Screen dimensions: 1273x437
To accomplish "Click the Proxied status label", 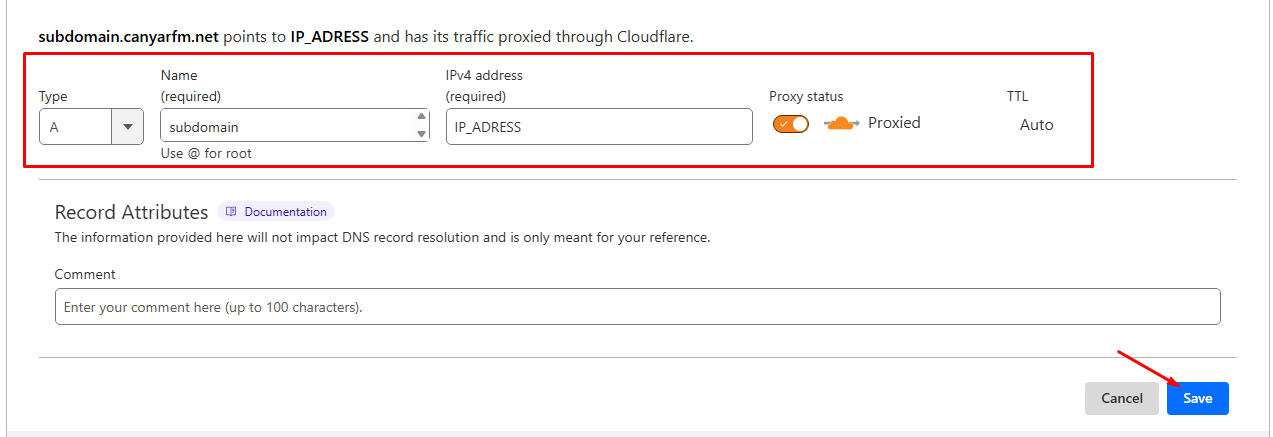I will (894, 123).
